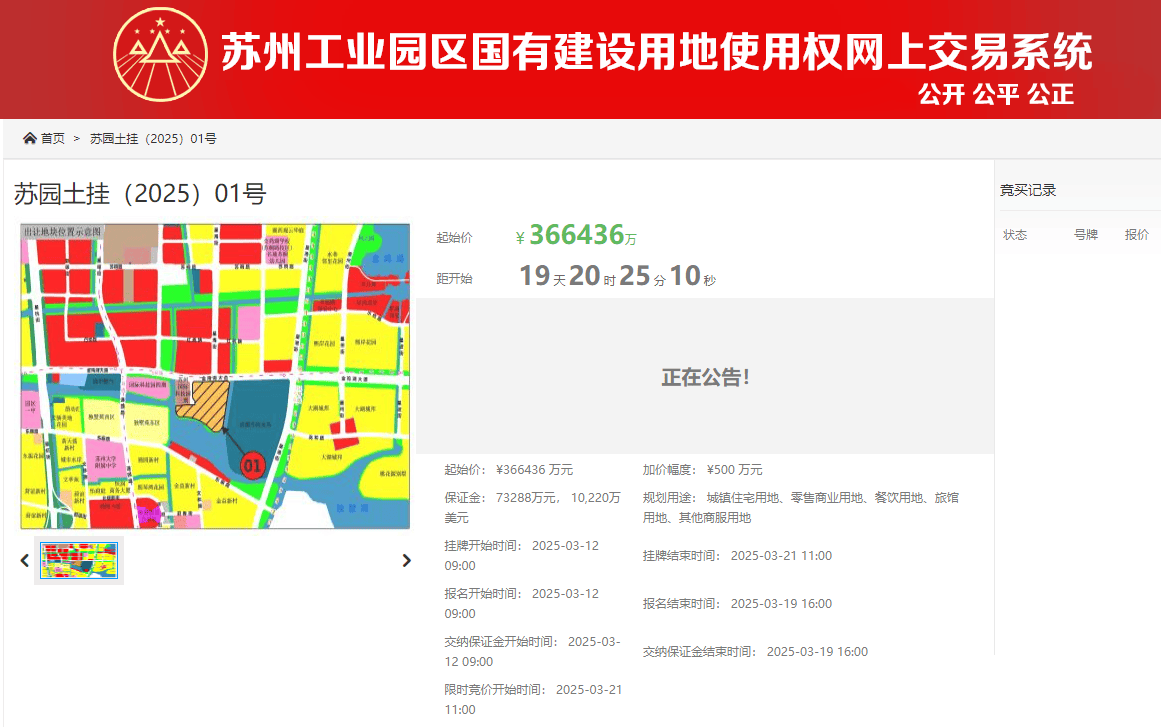Click the site title 苏州工业园区国有建设用地使用权网上交易系统
Viewport: 1161px width, 727px height.
pos(656,51)
